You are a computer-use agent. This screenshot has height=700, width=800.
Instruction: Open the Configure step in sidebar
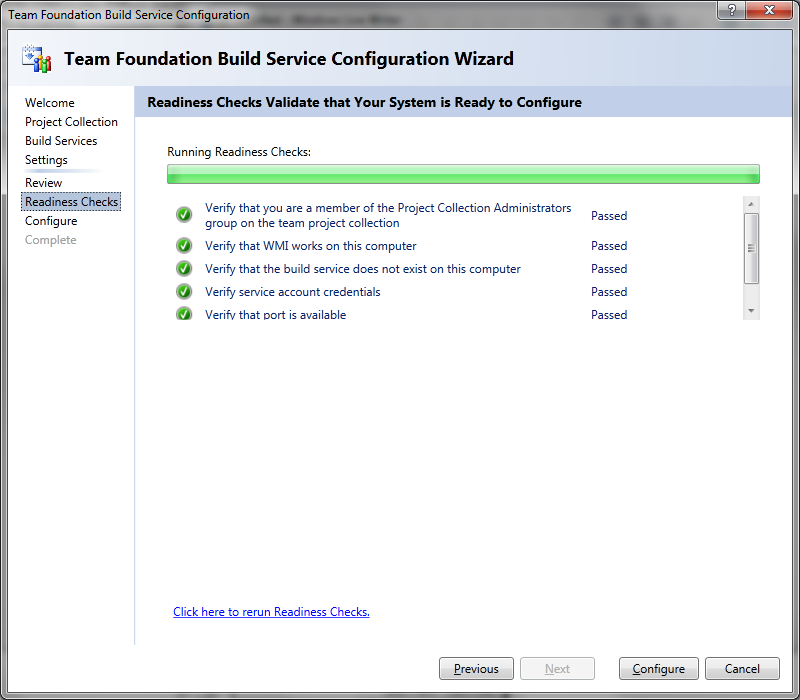click(x=51, y=221)
